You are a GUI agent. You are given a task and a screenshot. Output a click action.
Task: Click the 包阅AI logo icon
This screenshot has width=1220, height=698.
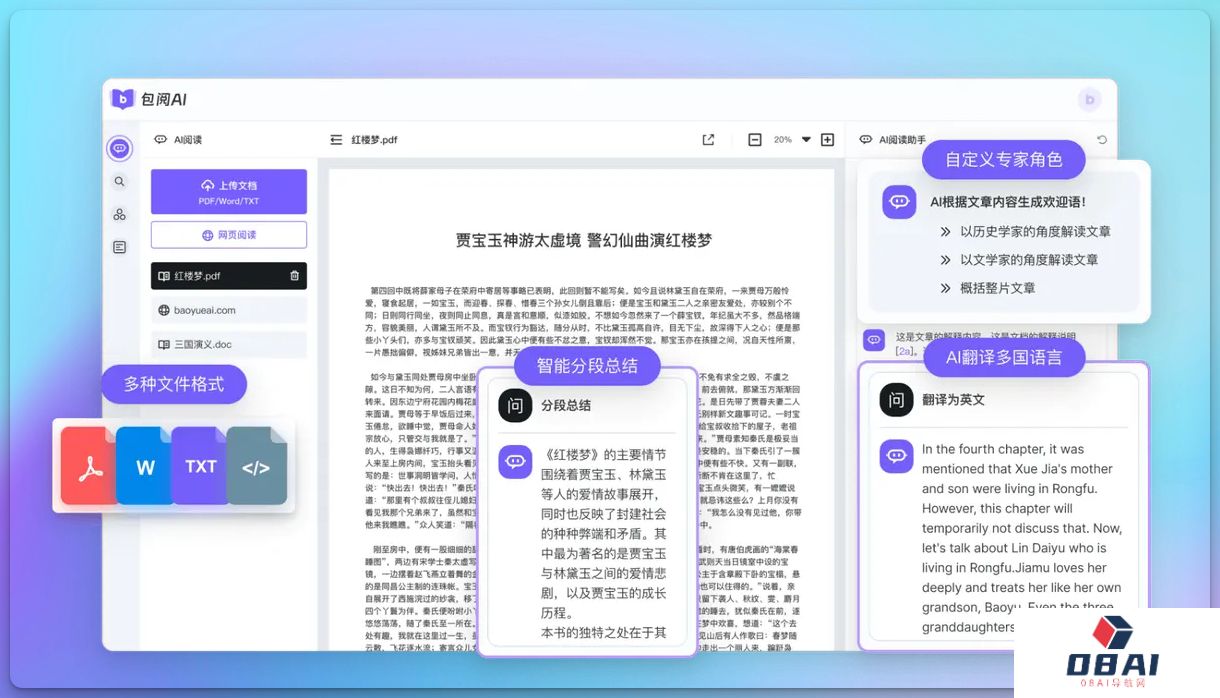(122, 98)
